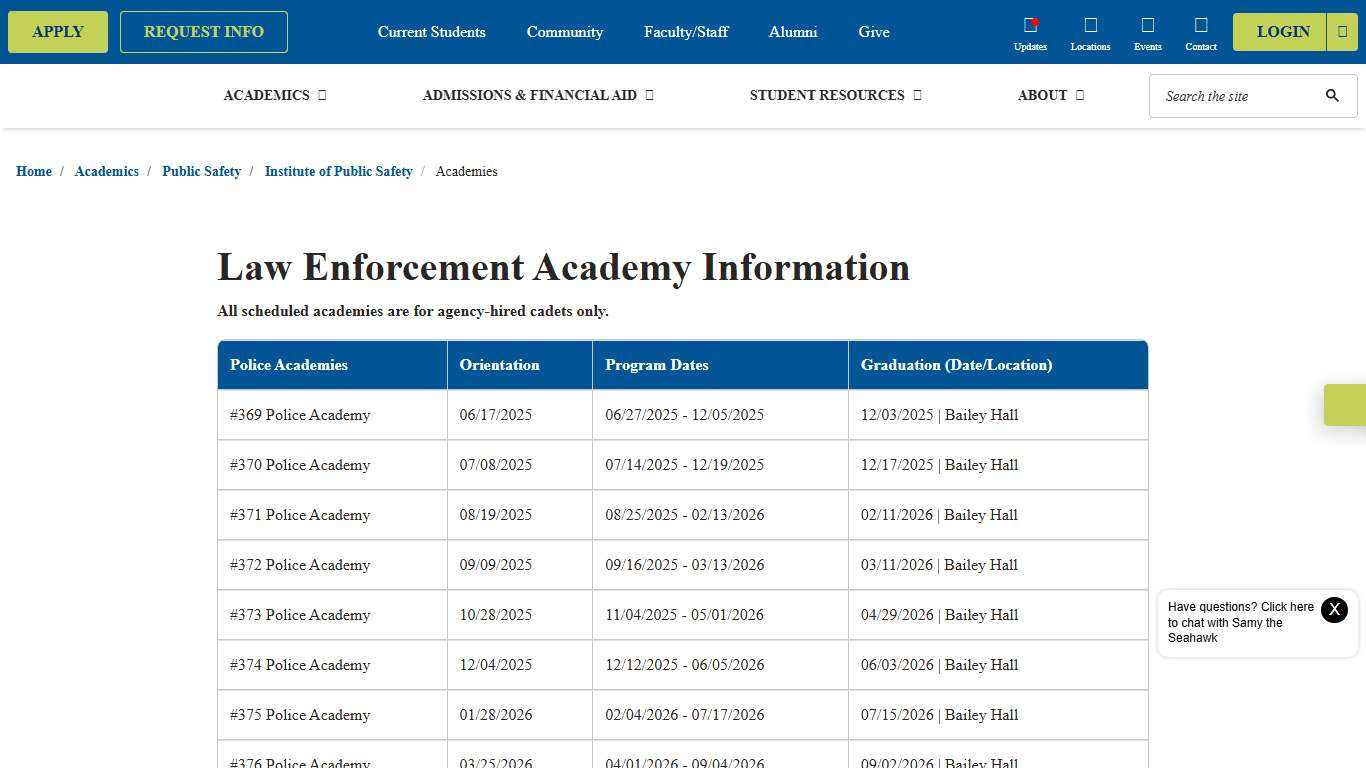Click the APPLY button
1366x768 pixels.
pyautogui.click(x=57, y=31)
